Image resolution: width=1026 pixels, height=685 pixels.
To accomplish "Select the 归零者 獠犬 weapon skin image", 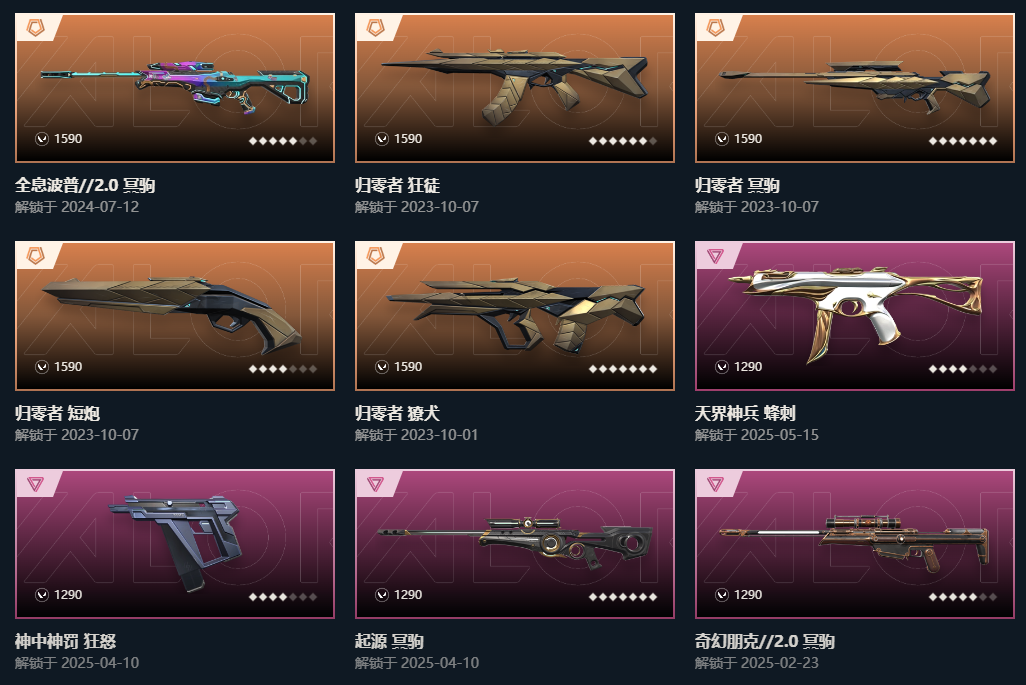I will pyautogui.click(x=516, y=315).
